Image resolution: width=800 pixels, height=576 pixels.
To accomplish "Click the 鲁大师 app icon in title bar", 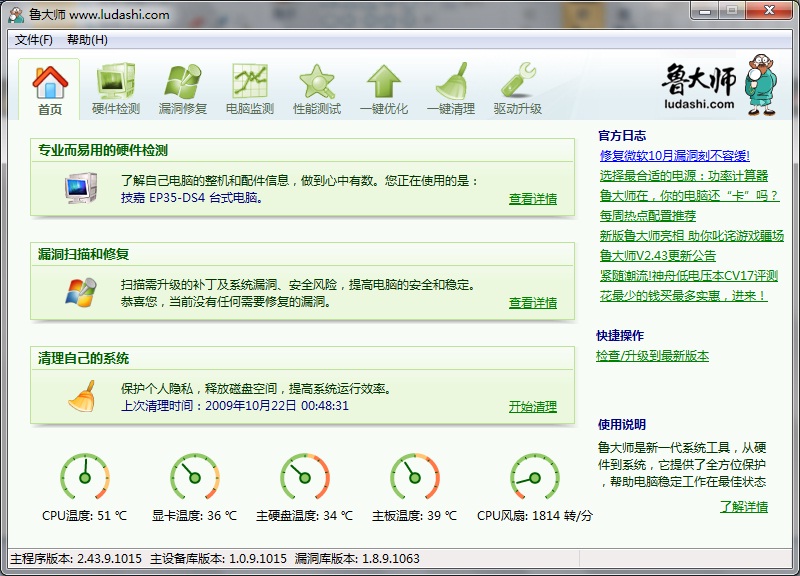I will tap(16, 14).
